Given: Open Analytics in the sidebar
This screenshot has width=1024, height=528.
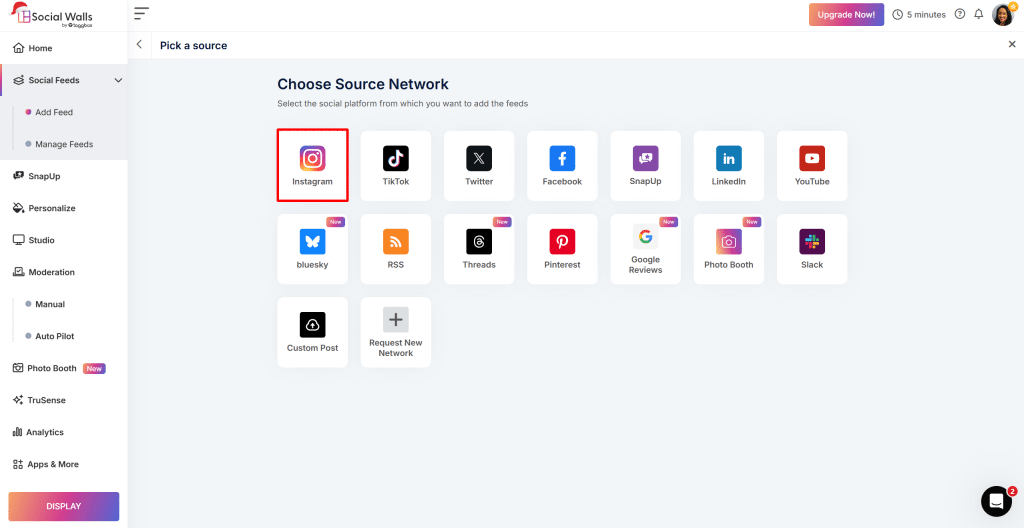Looking at the screenshot, I should tap(64, 433).
